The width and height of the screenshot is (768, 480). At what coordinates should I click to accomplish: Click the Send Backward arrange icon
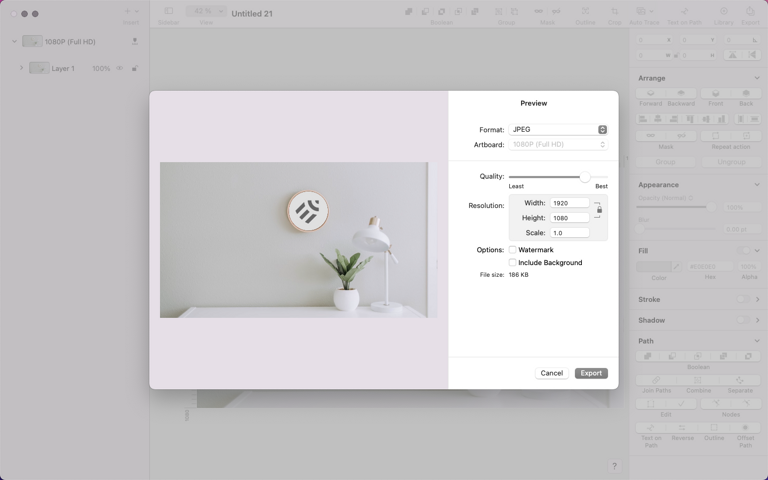click(681, 93)
